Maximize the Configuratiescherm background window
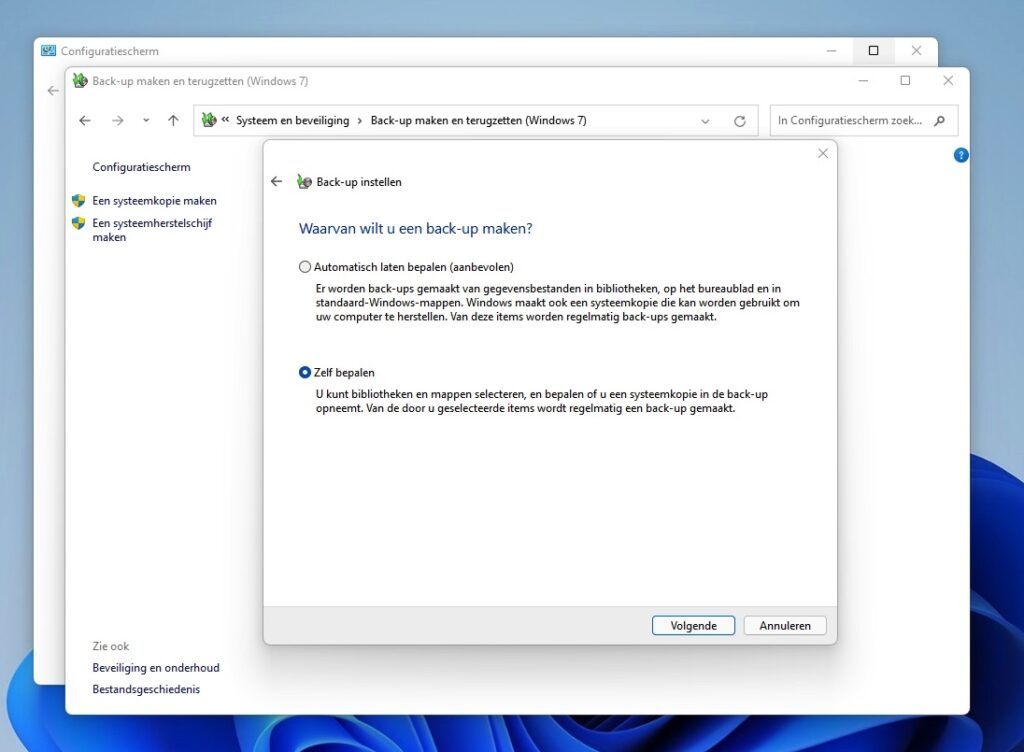Viewport: 1024px width, 752px height. coord(873,51)
